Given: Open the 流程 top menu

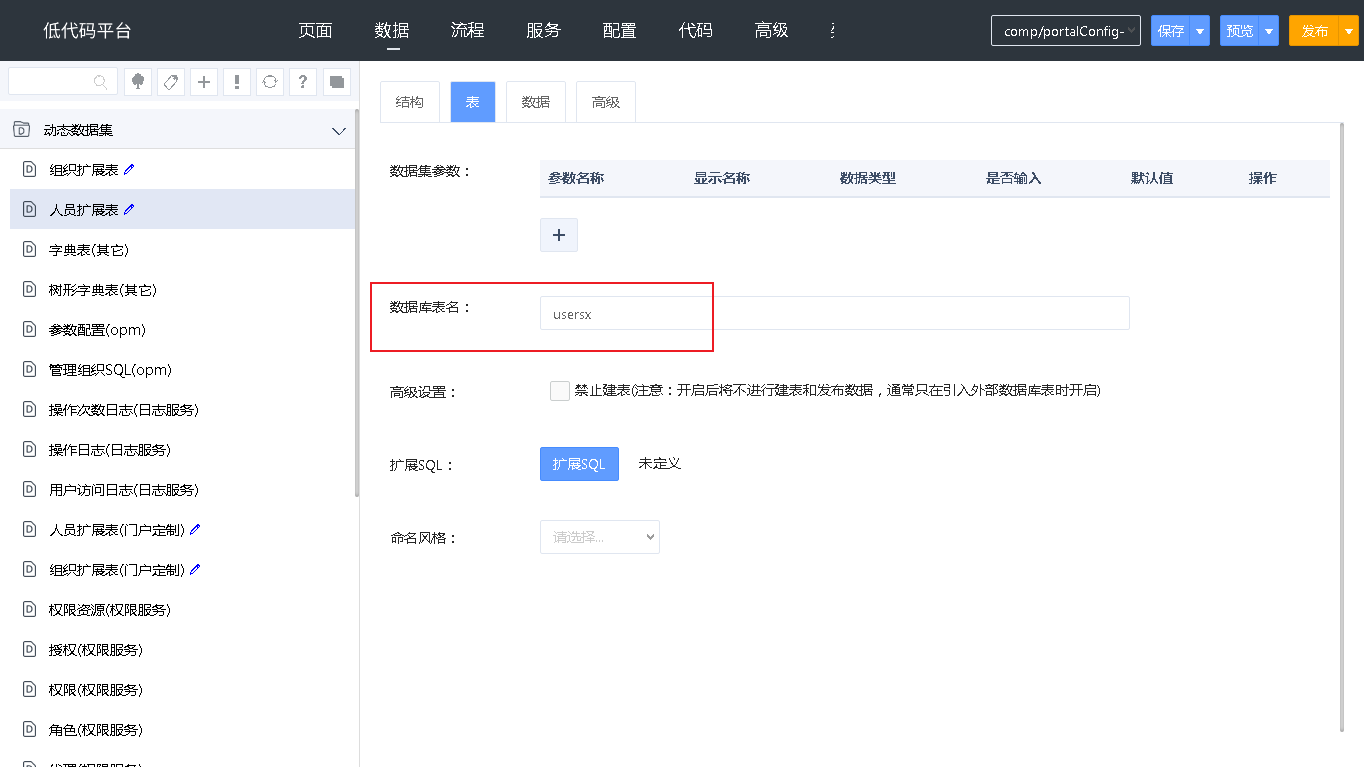Looking at the screenshot, I should click(467, 31).
